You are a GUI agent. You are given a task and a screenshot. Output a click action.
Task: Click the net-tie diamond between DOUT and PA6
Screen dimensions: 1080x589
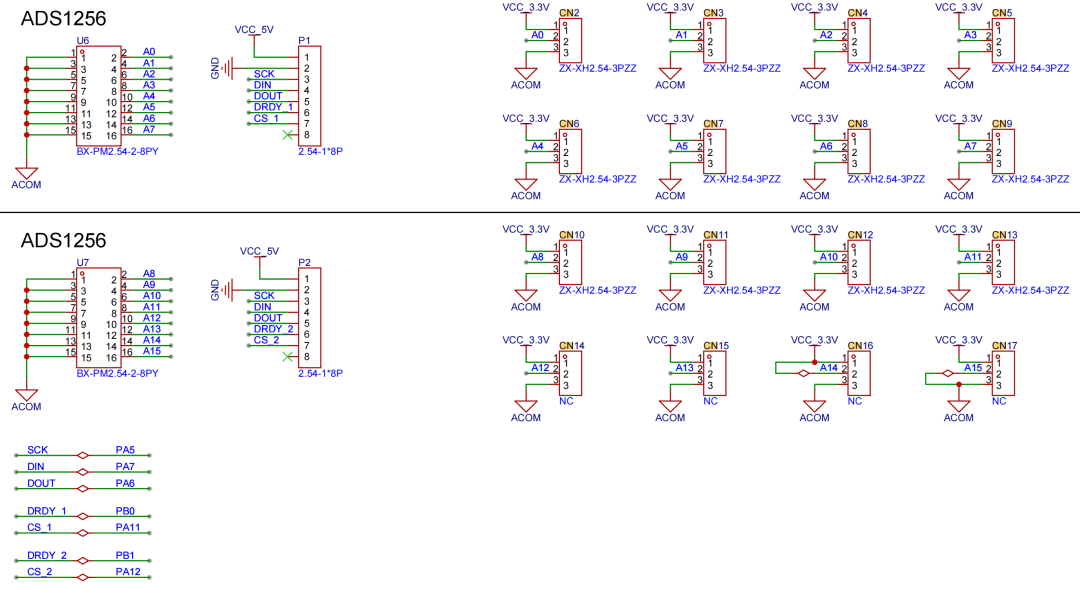[83, 488]
